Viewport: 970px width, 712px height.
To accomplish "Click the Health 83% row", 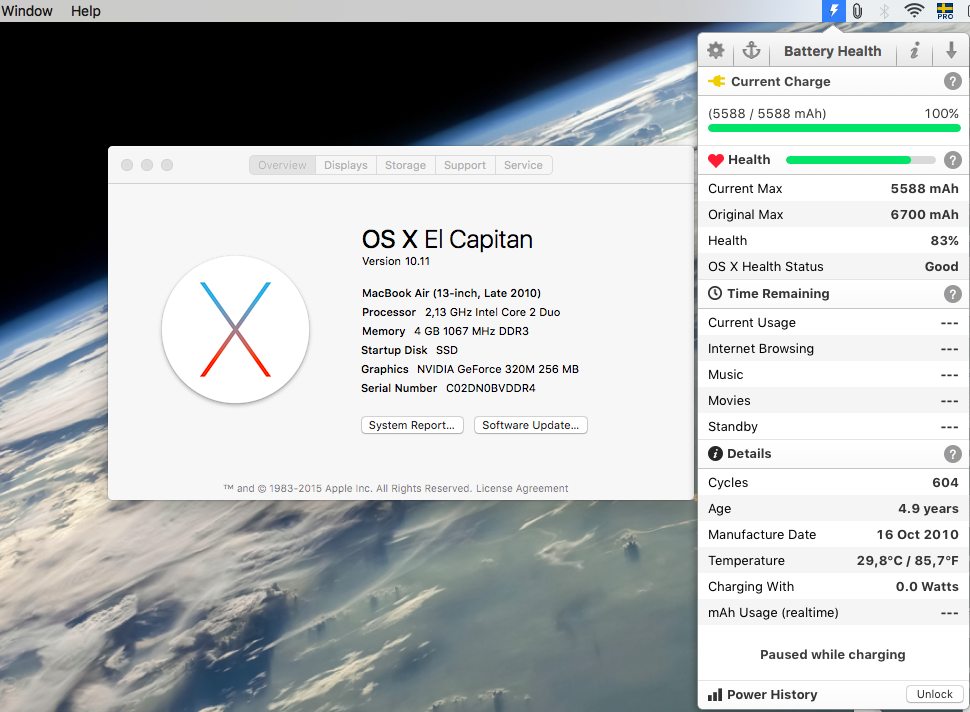I will click(x=833, y=240).
